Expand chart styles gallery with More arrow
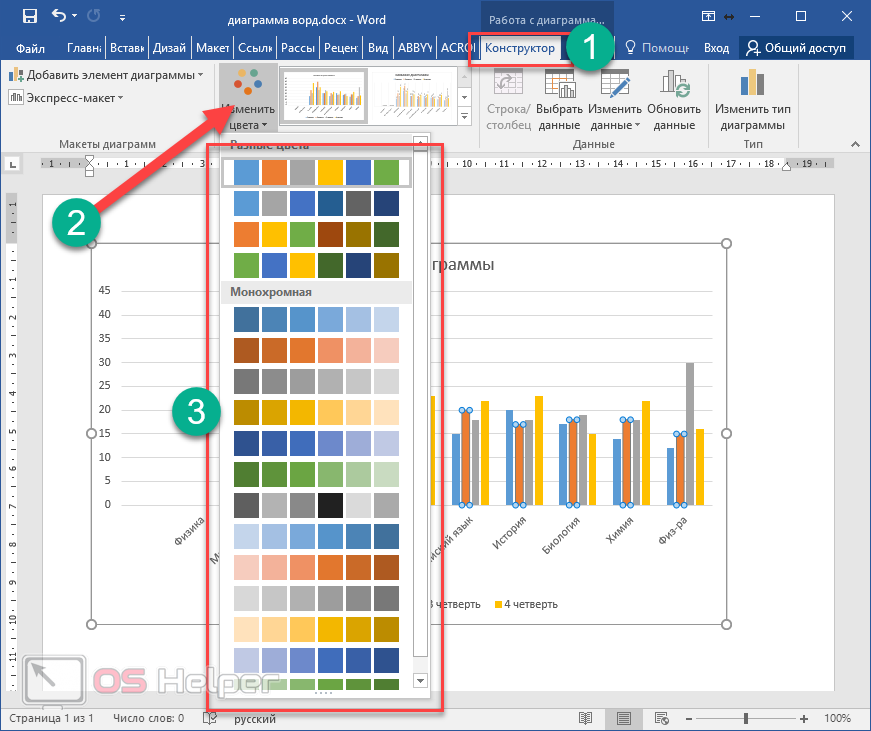Screen dimensions: 871x731 463,117
